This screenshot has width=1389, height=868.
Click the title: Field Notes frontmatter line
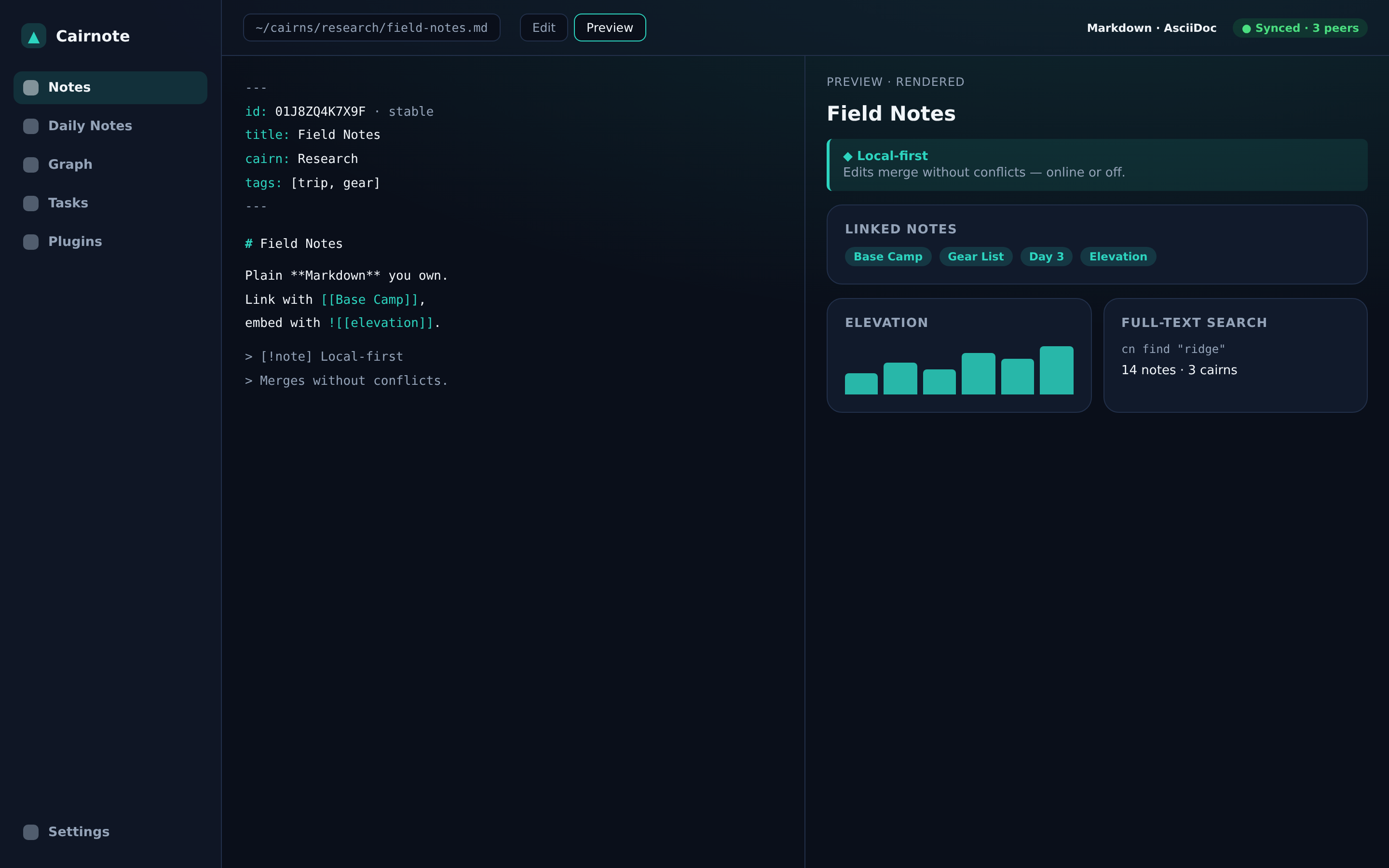[313, 135]
